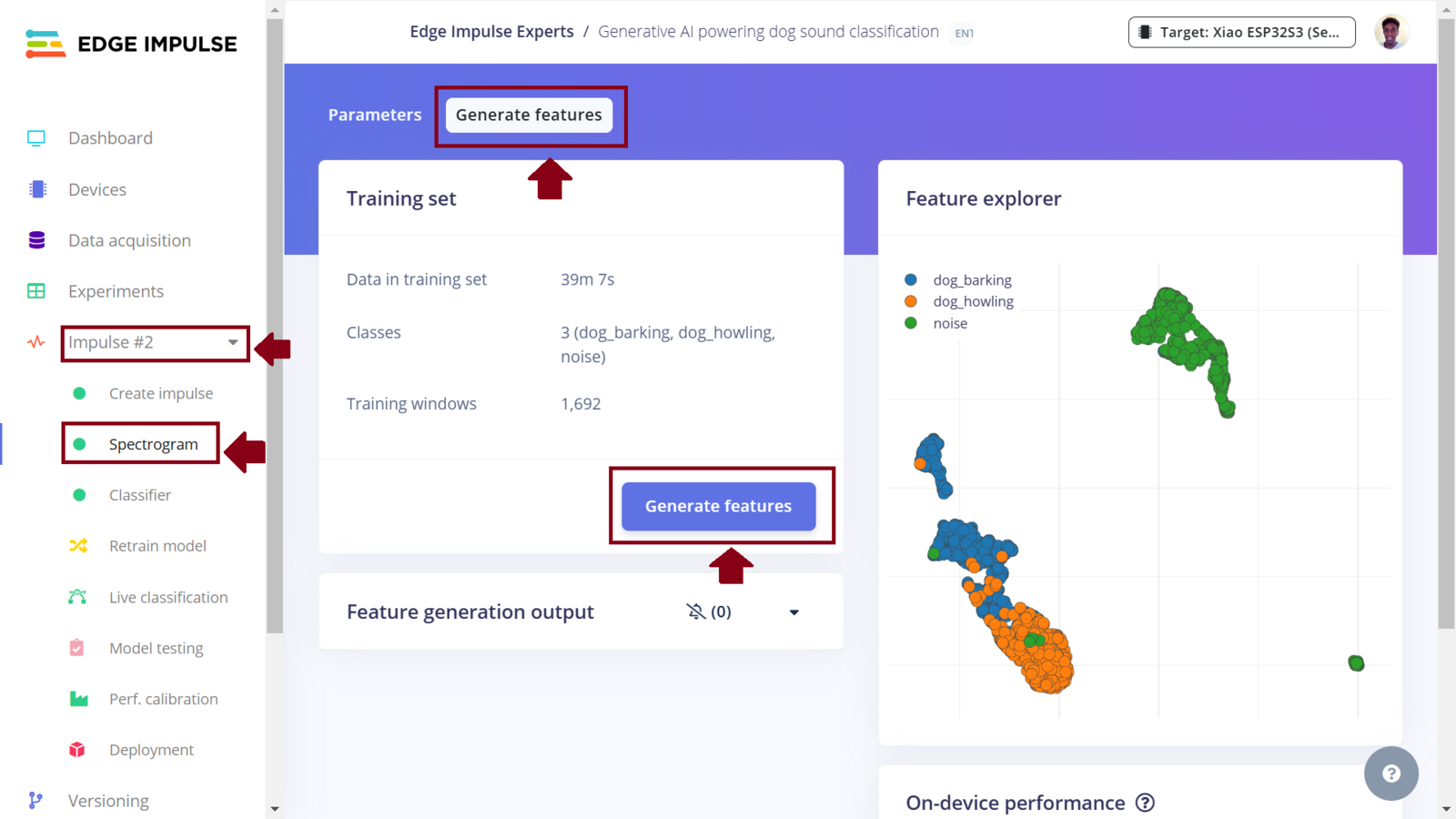Open Data acquisition
The image size is (1456, 819).
129,240
